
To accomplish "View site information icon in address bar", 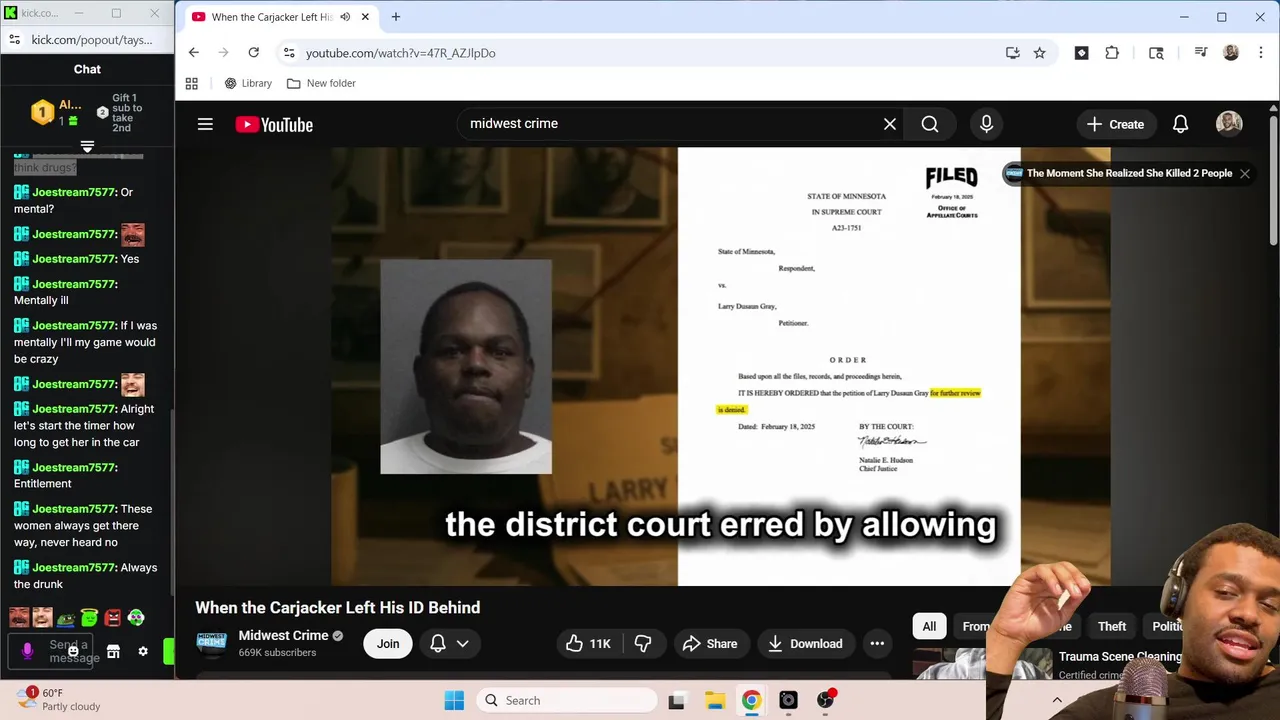I will pos(289,53).
